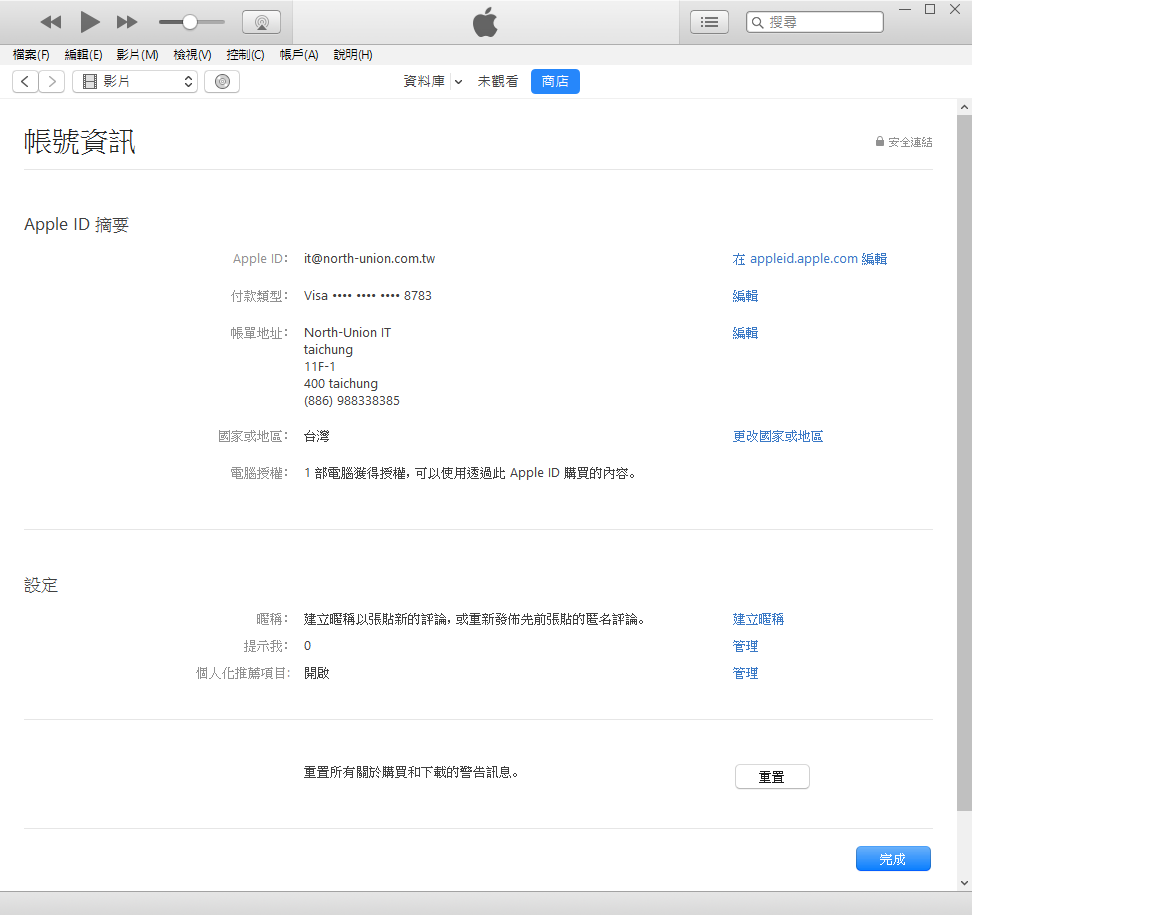
Task: Open the AirPlay output icon
Action: pyautogui.click(x=261, y=22)
